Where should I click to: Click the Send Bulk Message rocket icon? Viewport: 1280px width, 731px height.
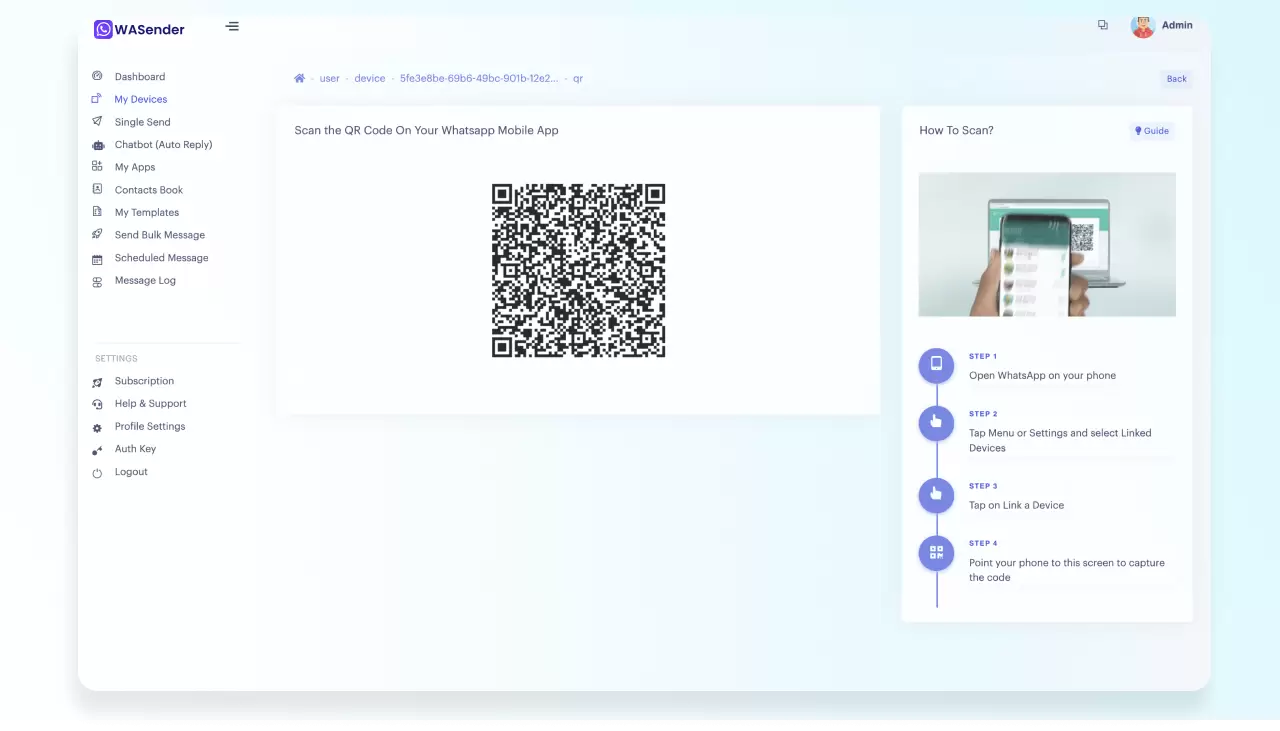97,234
